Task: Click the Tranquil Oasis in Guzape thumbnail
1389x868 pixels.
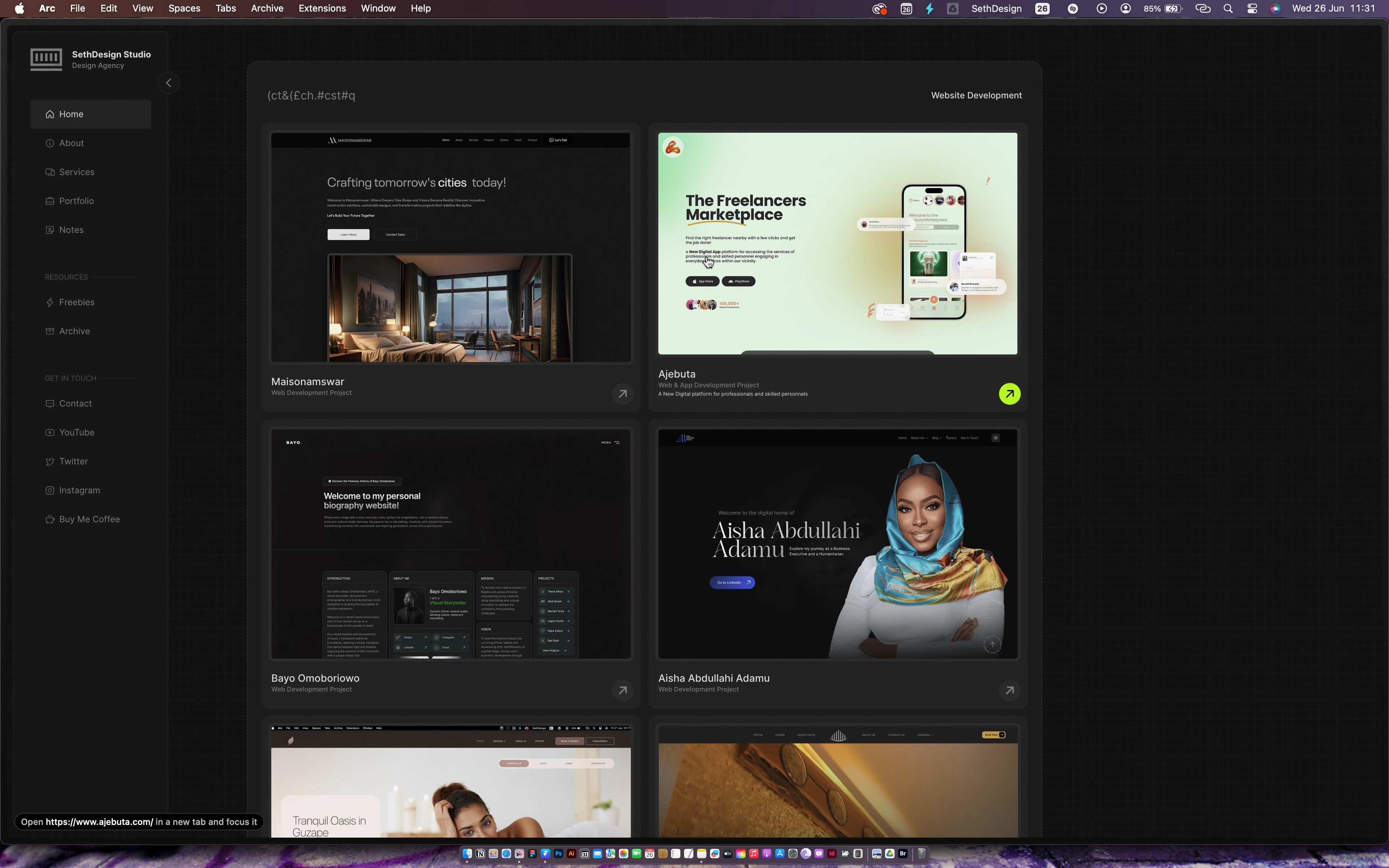Action: coord(451,781)
